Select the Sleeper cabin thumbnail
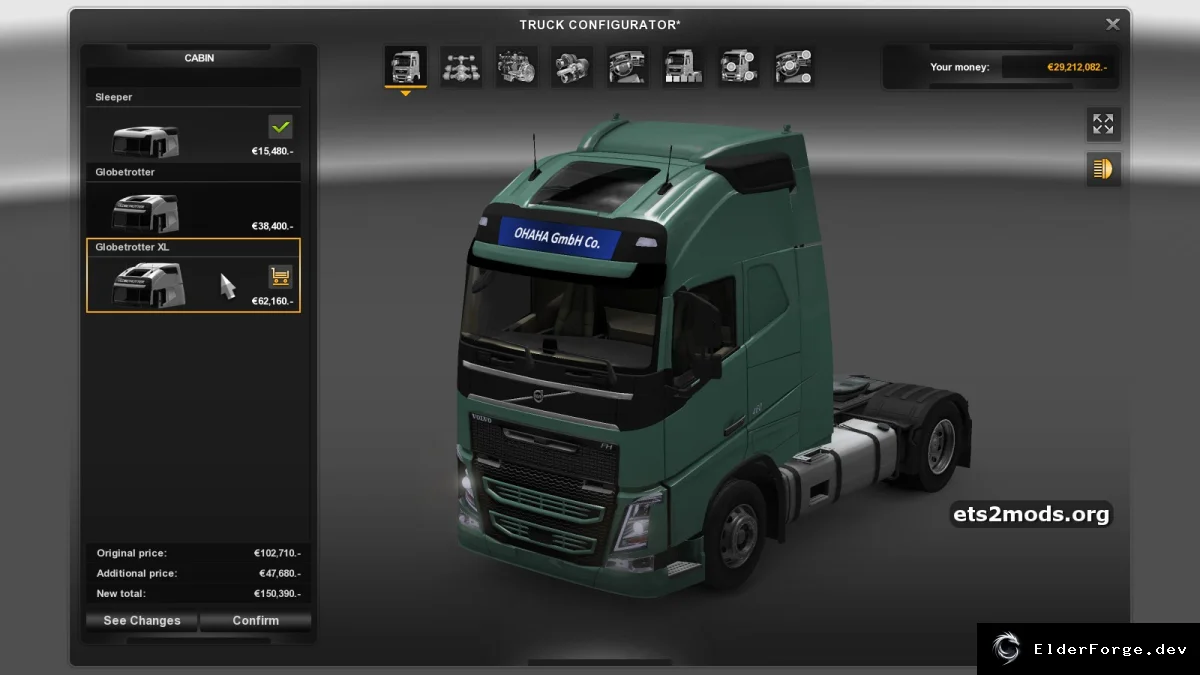This screenshot has width=1200, height=675. 146,142
